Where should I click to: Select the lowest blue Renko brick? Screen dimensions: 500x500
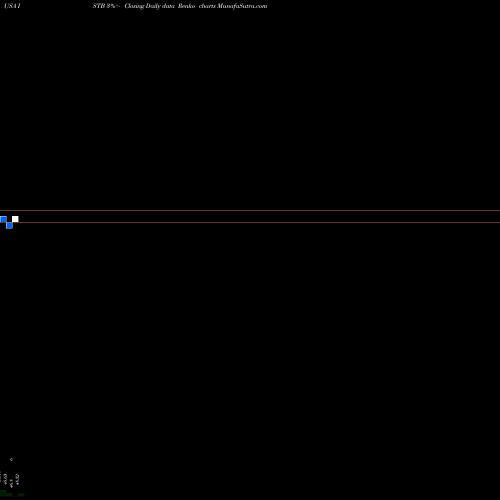coord(9,225)
